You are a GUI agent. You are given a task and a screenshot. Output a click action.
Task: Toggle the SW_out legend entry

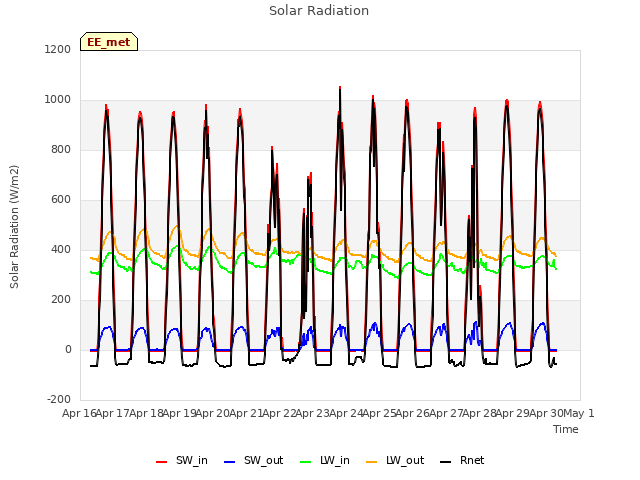(253, 461)
